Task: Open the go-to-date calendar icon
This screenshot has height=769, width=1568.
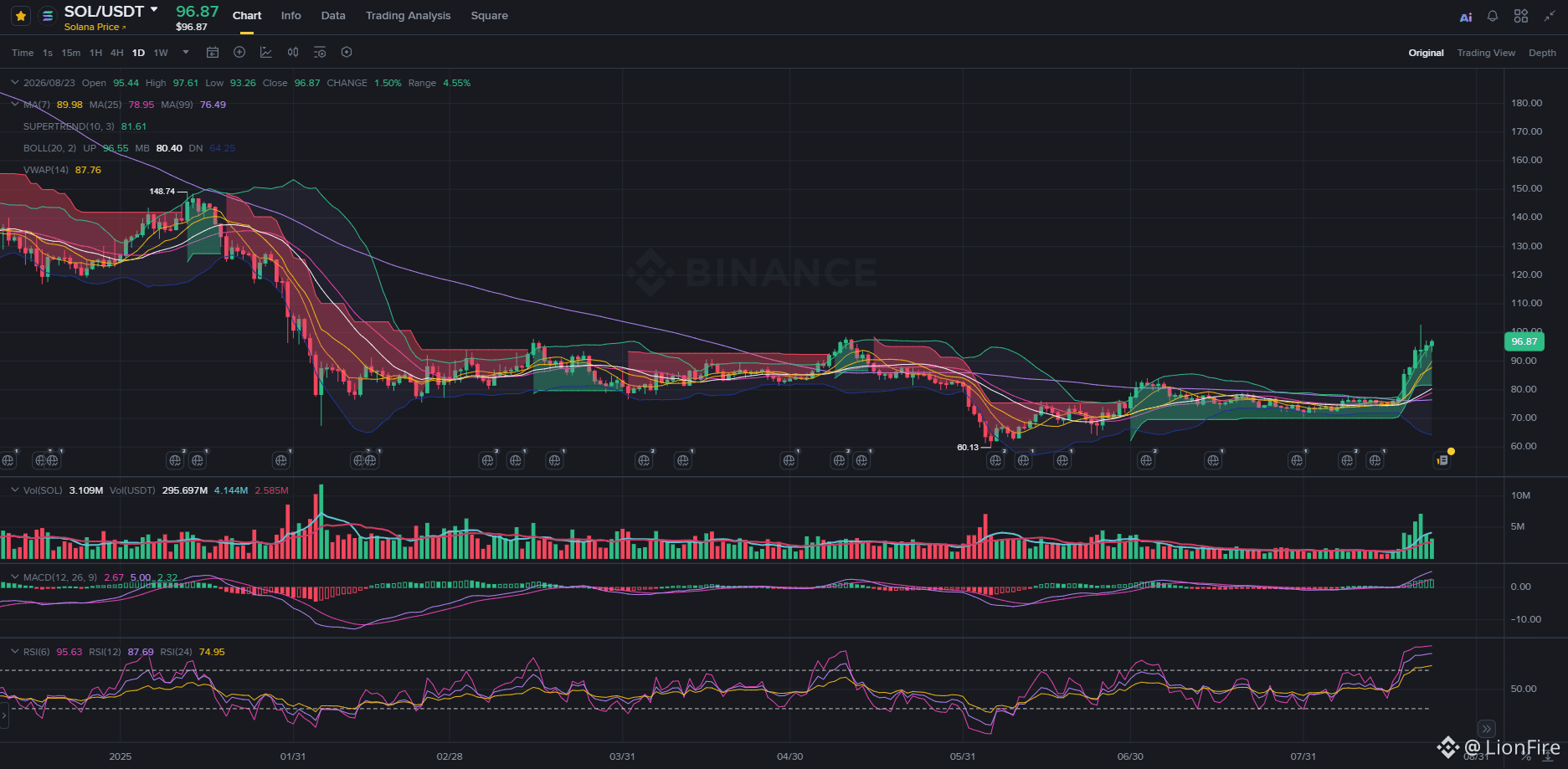Action: tap(213, 53)
